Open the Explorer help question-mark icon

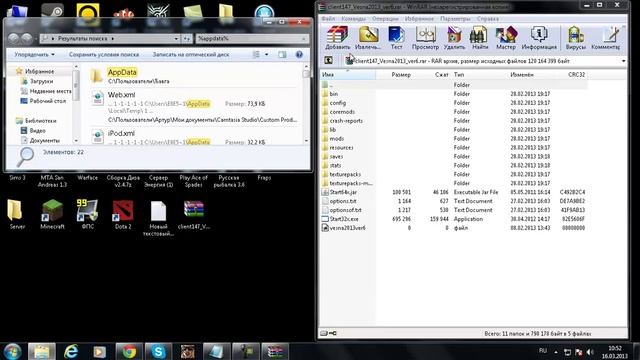pos(299,54)
